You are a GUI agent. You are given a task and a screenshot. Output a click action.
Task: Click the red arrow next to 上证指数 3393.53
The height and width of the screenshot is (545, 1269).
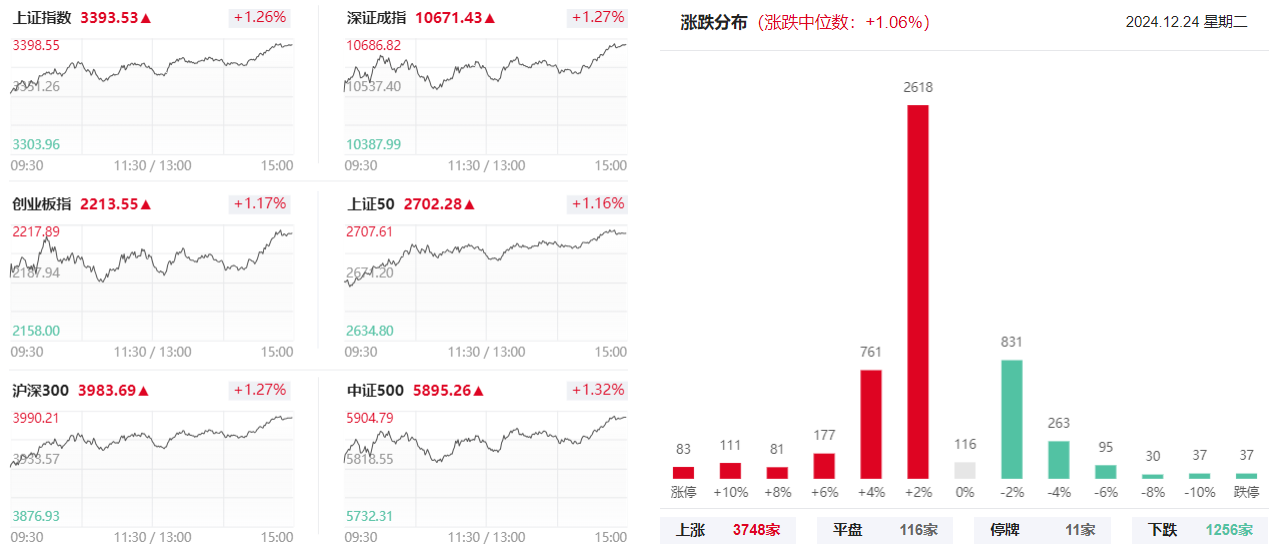coord(146,18)
